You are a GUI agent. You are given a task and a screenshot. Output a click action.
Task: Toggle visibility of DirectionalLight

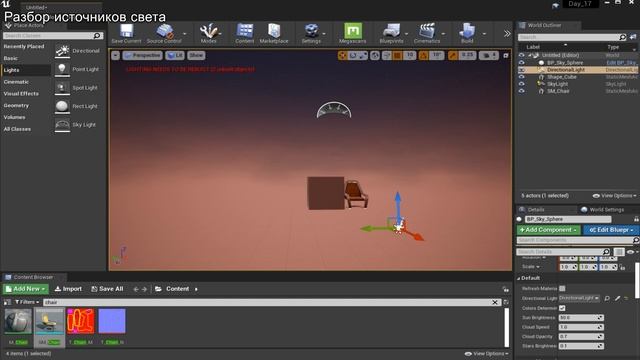(522, 70)
